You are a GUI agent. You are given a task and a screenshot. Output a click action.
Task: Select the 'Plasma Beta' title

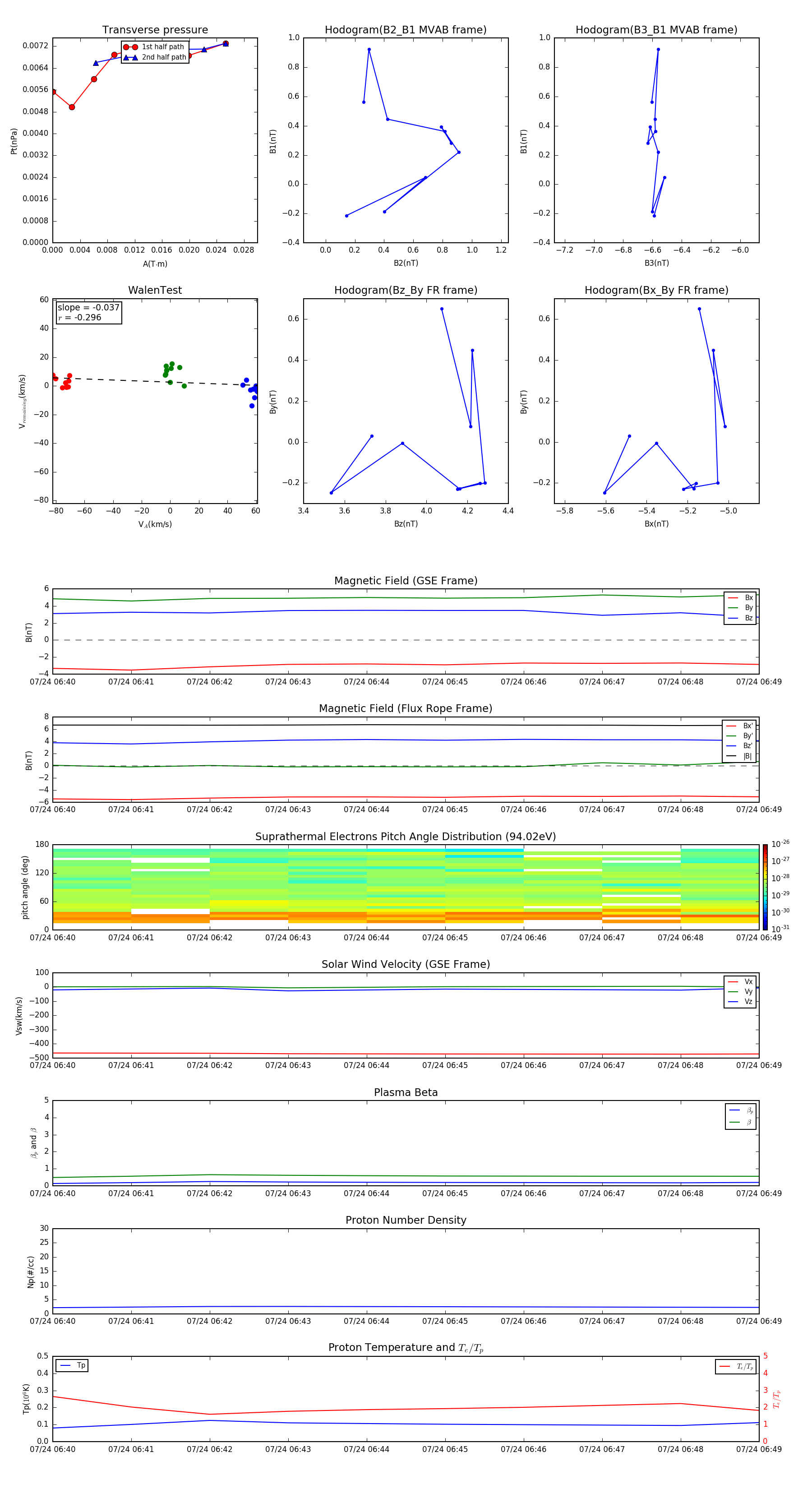point(406,1092)
